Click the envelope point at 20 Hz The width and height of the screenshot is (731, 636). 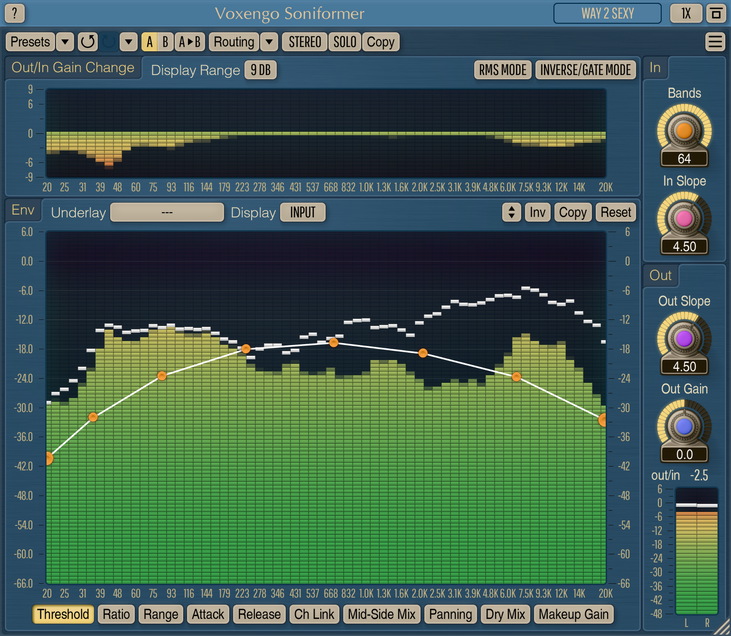coord(49,458)
